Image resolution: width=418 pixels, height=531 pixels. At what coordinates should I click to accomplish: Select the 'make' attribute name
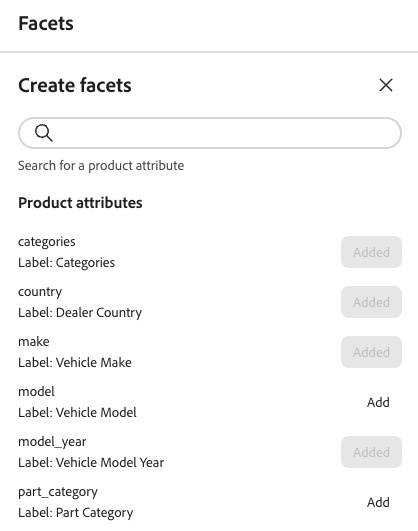point(34,342)
